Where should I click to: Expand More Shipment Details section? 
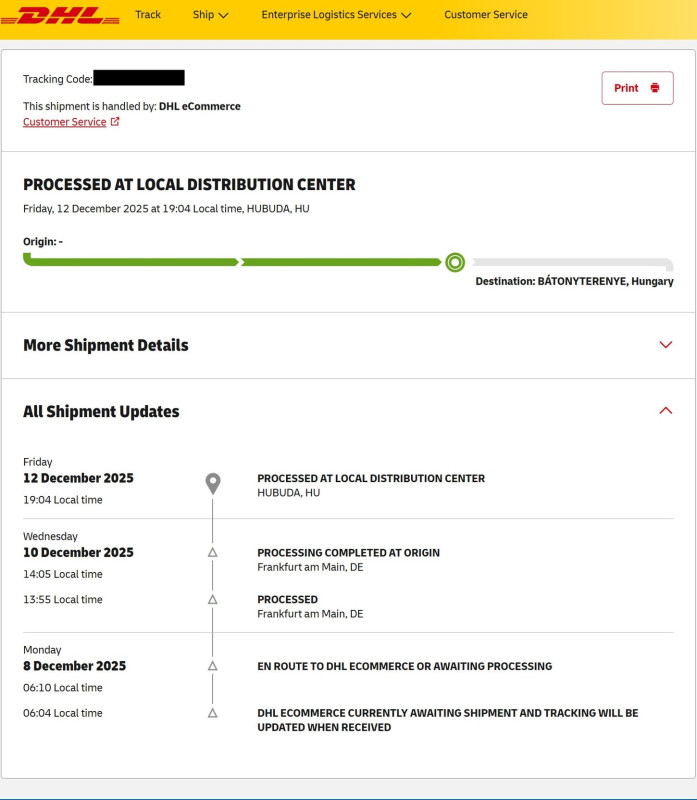(x=666, y=345)
